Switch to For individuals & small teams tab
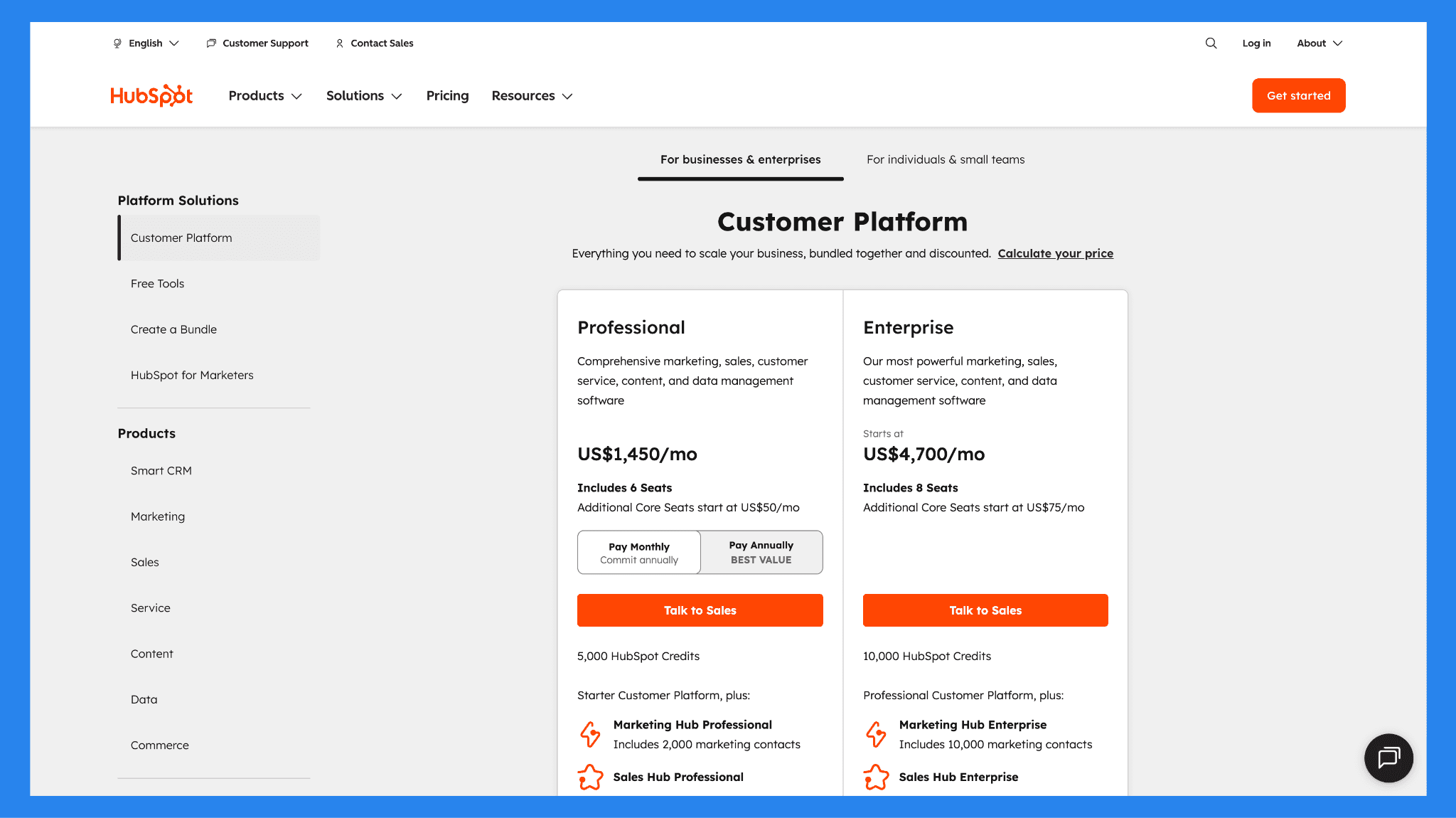The image size is (1456, 818). click(x=946, y=159)
